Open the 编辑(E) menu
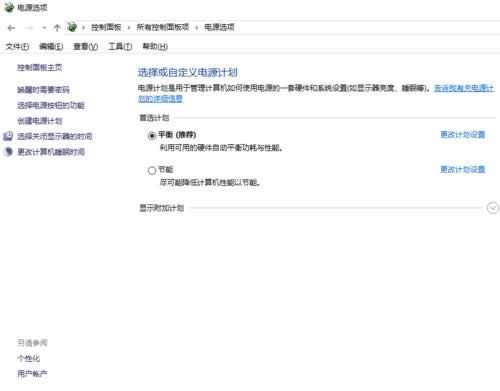 coord(51,47)
